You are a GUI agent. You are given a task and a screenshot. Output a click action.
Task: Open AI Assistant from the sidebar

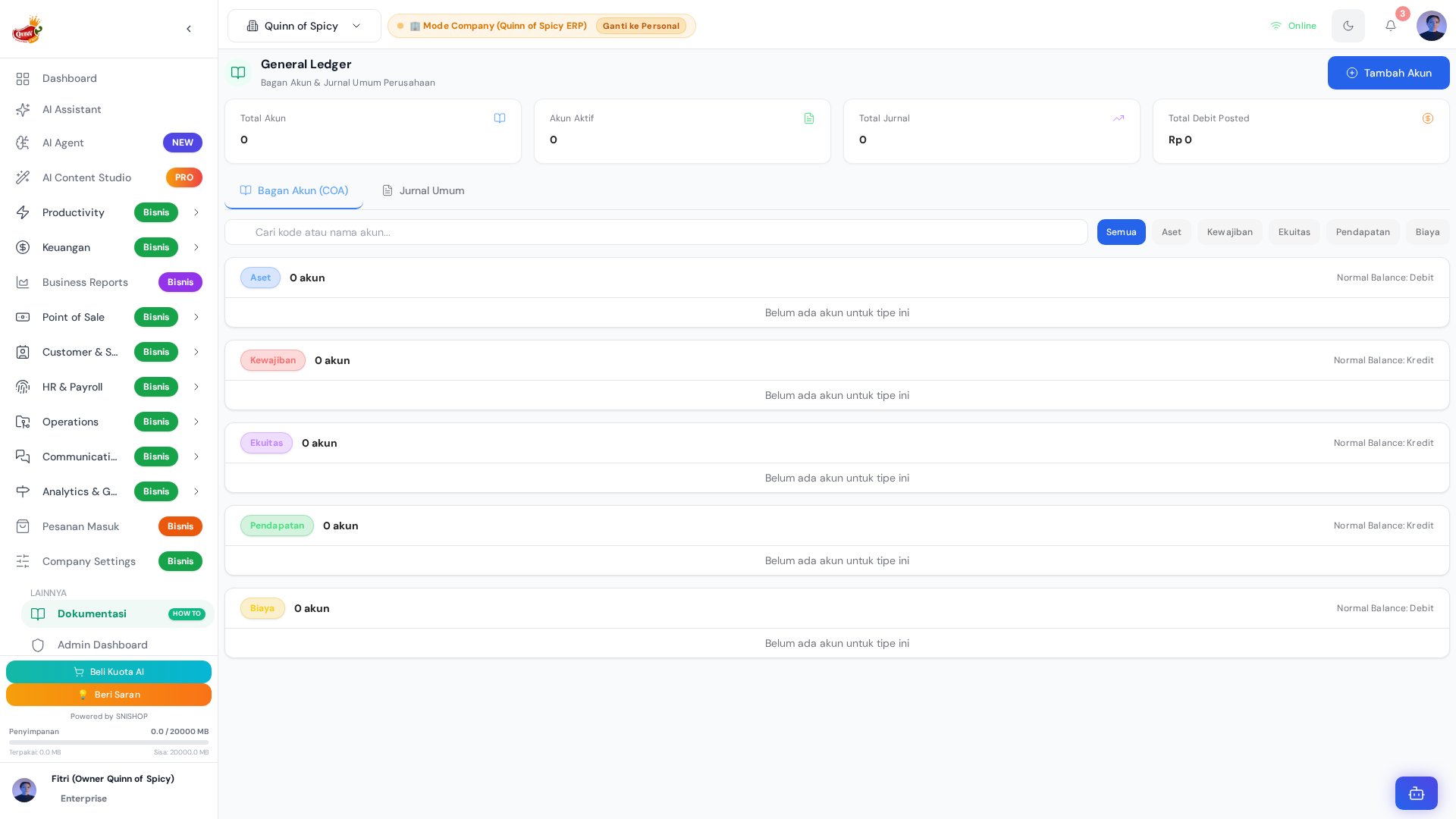point(108,110)
